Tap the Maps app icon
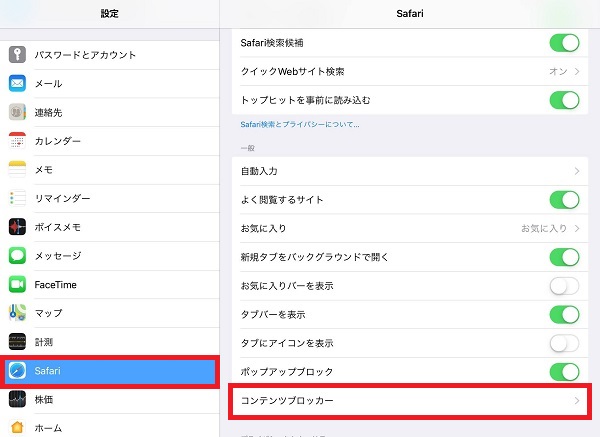The height and width of the screenshot is (437, 600). click(x=17, y=313)
